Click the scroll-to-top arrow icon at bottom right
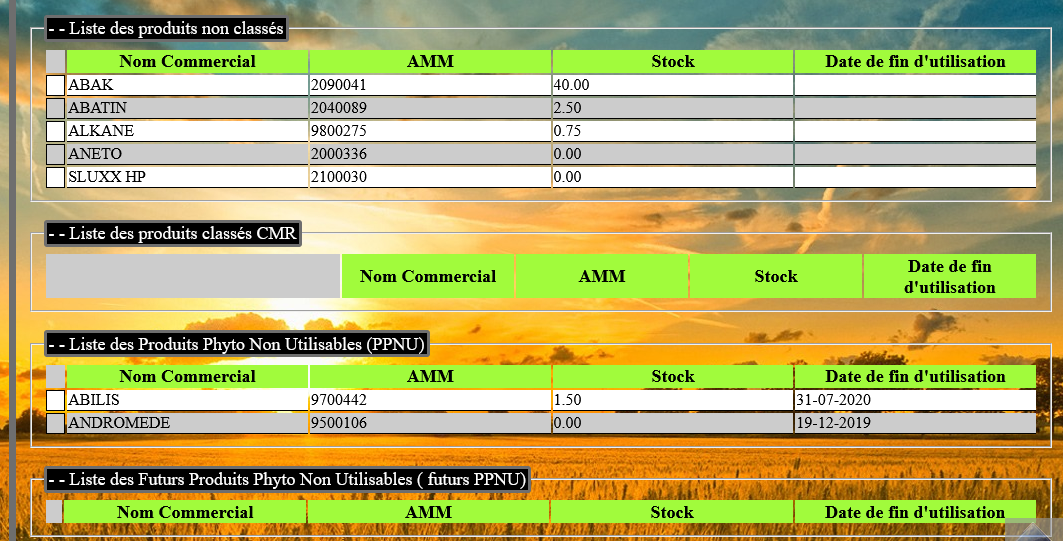Image resolution: width=1063 pixels, height=541 pixels. [1032, 529]
